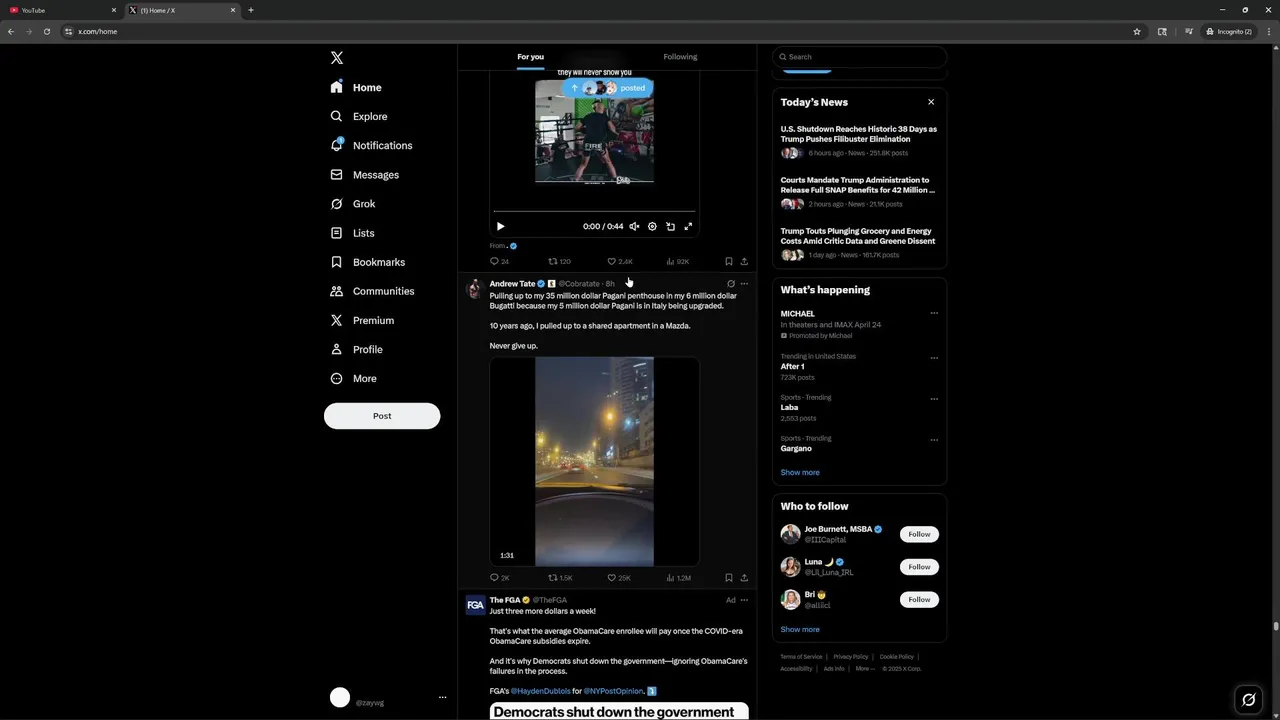Image resolution: width=1280 pixels, height=720 pixels.
Task: Open the three-dot menu on The FGA ad
Action: [x=744, y=600]
